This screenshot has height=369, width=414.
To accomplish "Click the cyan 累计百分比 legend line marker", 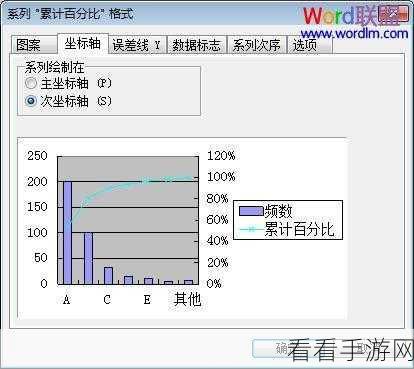I will (251, 229).
